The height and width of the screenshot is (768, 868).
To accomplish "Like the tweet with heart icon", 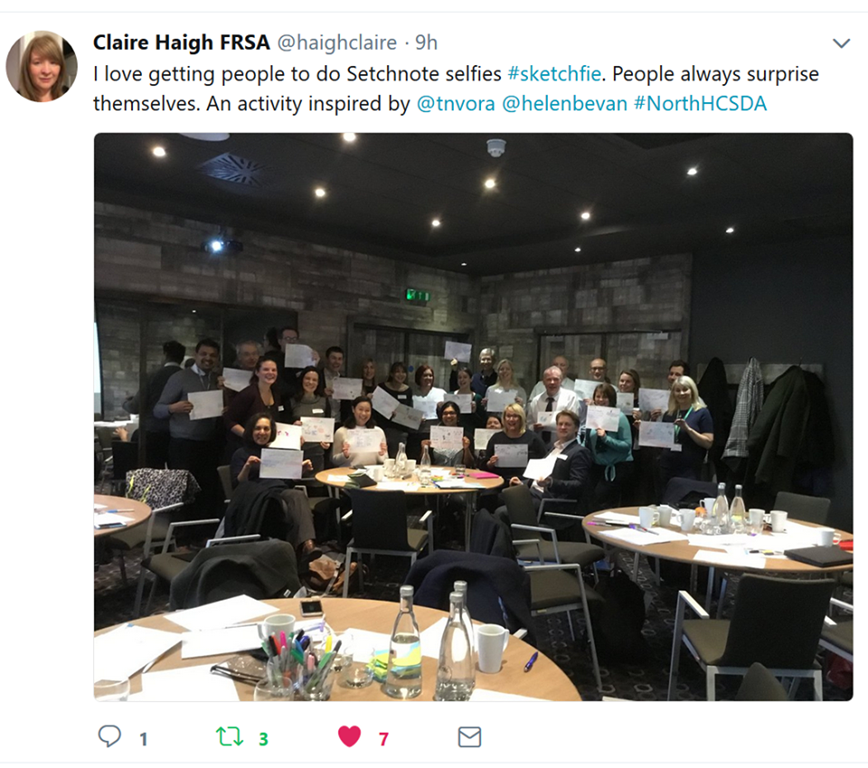I will click(x=349, y=736).
